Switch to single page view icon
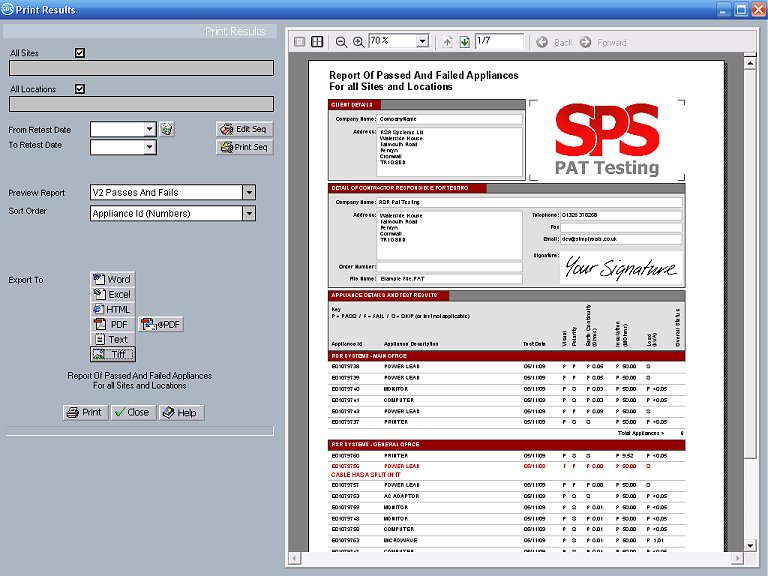Screen dimensions: 768x576 (x=300, y=42)
